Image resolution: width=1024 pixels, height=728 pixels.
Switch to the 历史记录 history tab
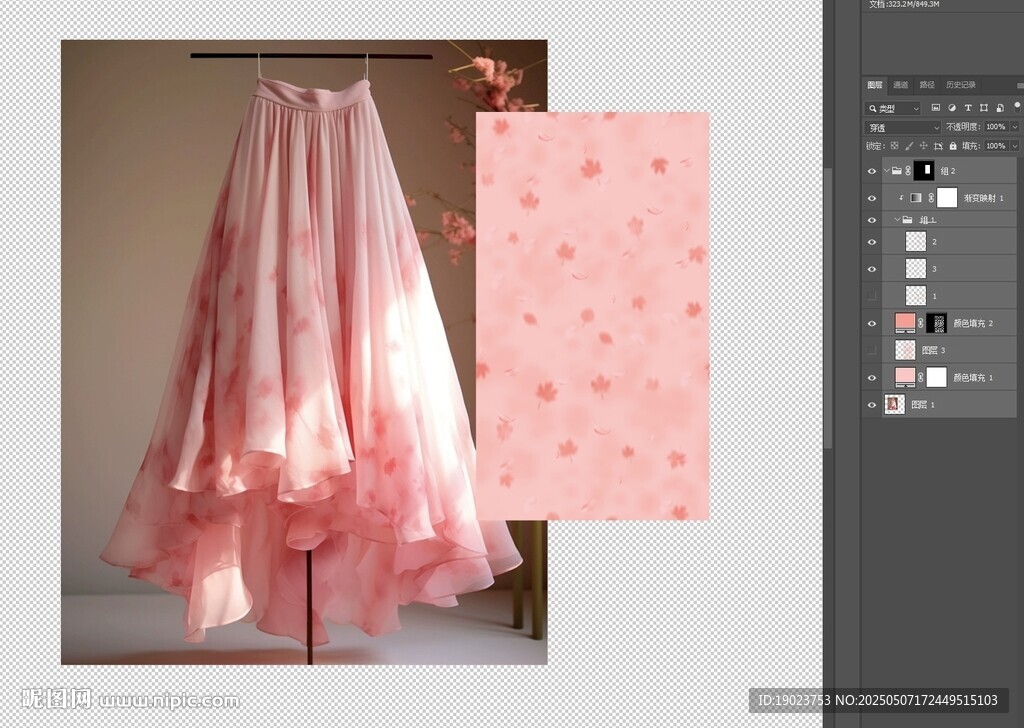click(x=960, y=85)
